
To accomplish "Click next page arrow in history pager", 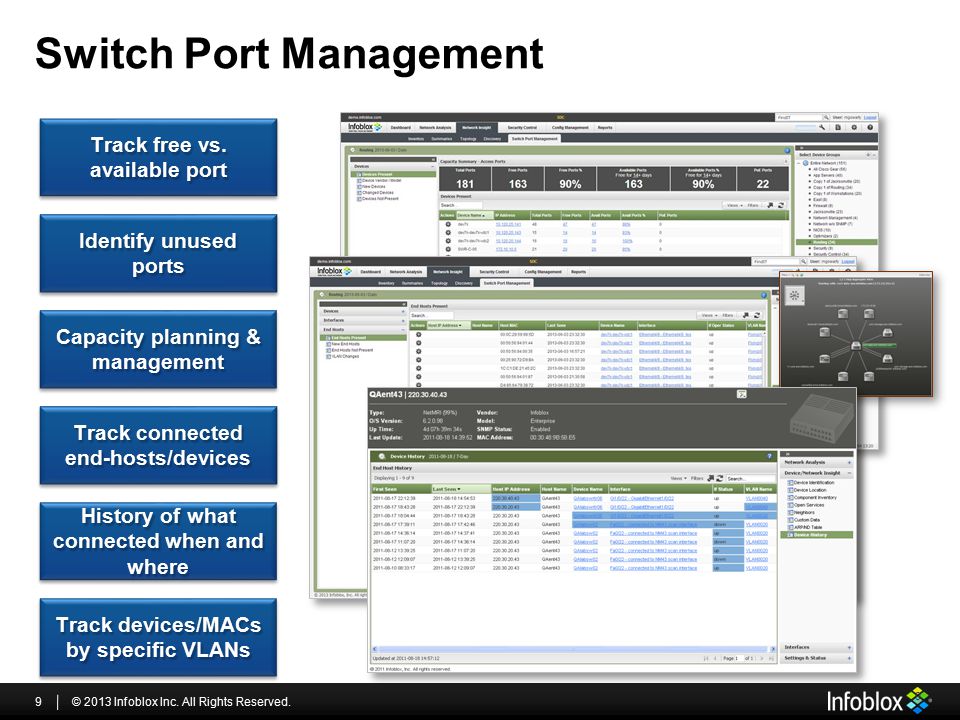I will (x=762, y=658).
